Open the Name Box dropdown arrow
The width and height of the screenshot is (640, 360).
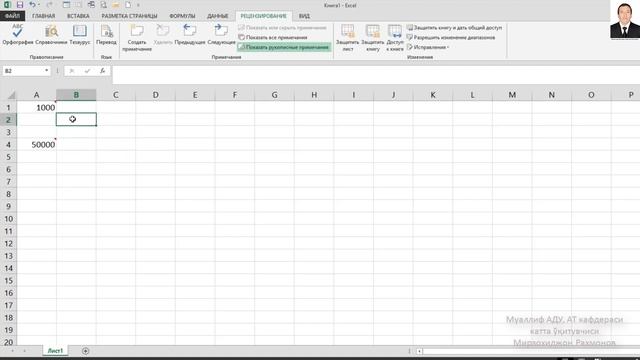tap(47, 71)
